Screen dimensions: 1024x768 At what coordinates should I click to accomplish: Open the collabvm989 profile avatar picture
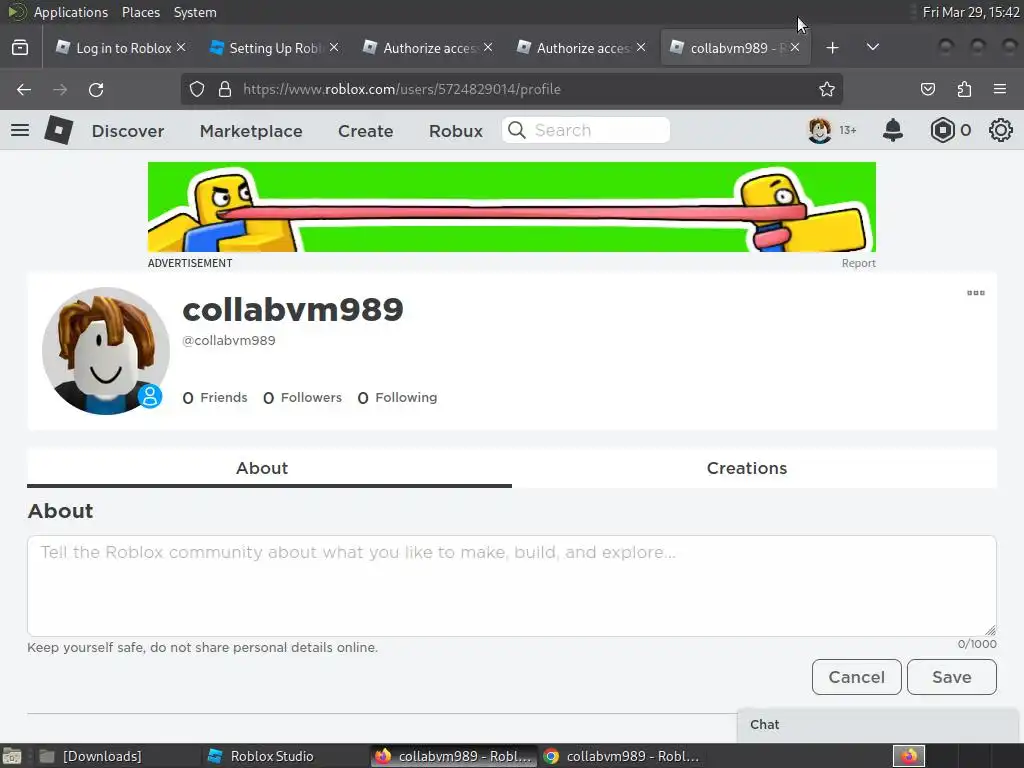point(106,351)
